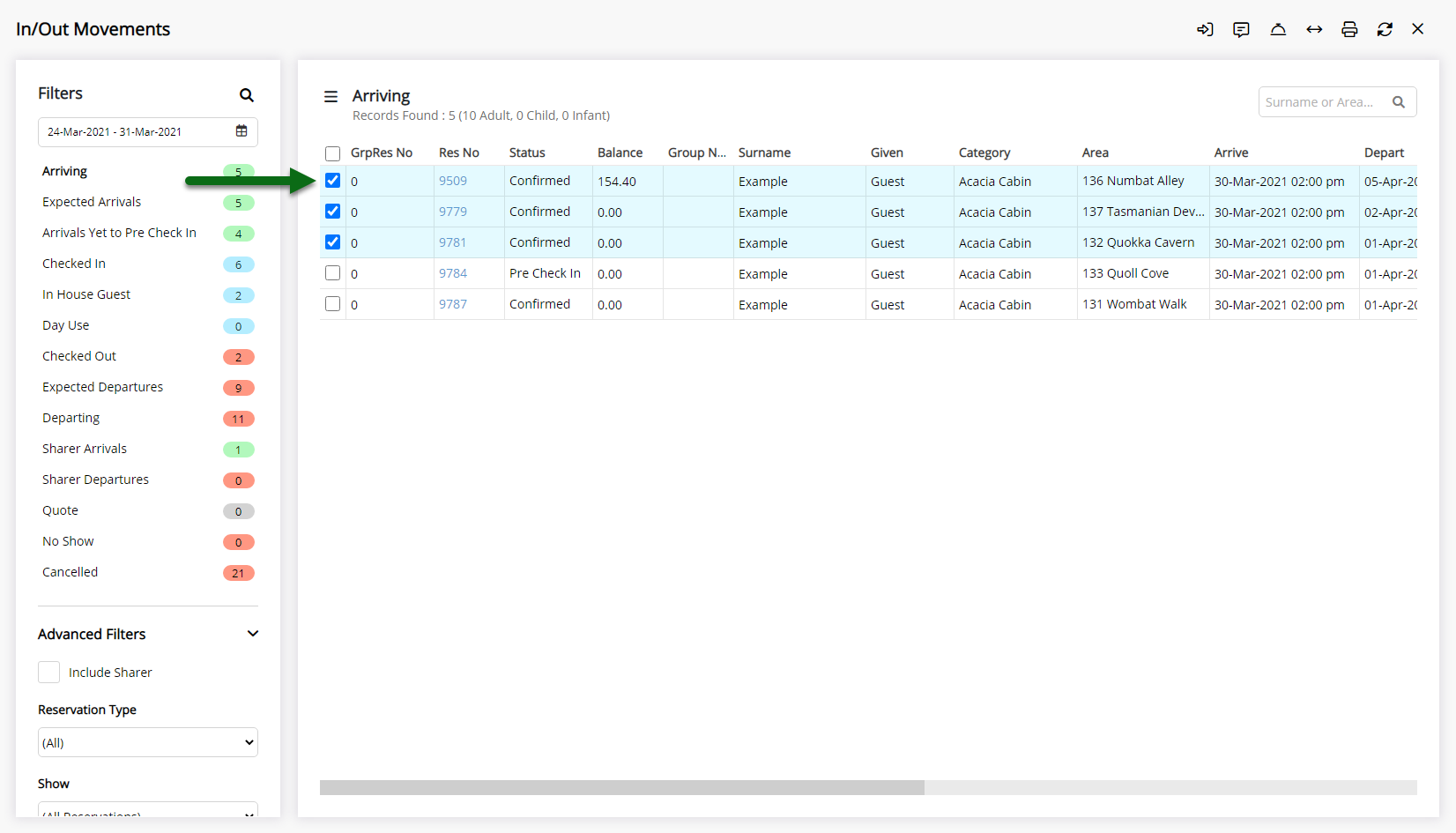Print the In/Out Movements list

point(1349,29)
